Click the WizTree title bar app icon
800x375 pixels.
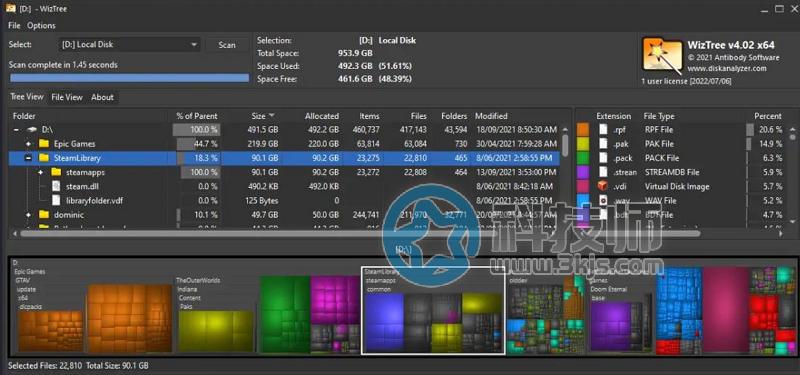tap(10, 9)
